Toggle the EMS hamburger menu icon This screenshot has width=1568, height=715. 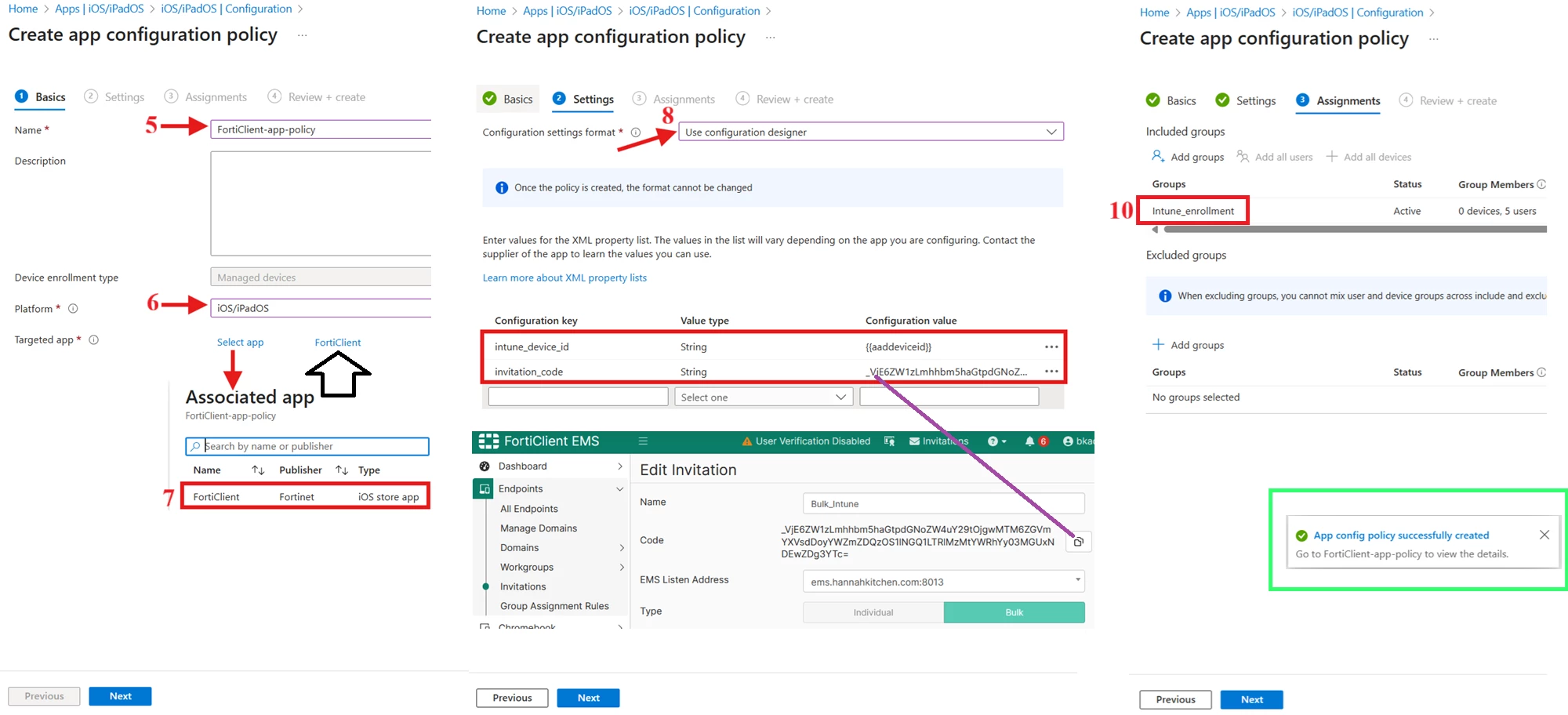pos(643,441)
